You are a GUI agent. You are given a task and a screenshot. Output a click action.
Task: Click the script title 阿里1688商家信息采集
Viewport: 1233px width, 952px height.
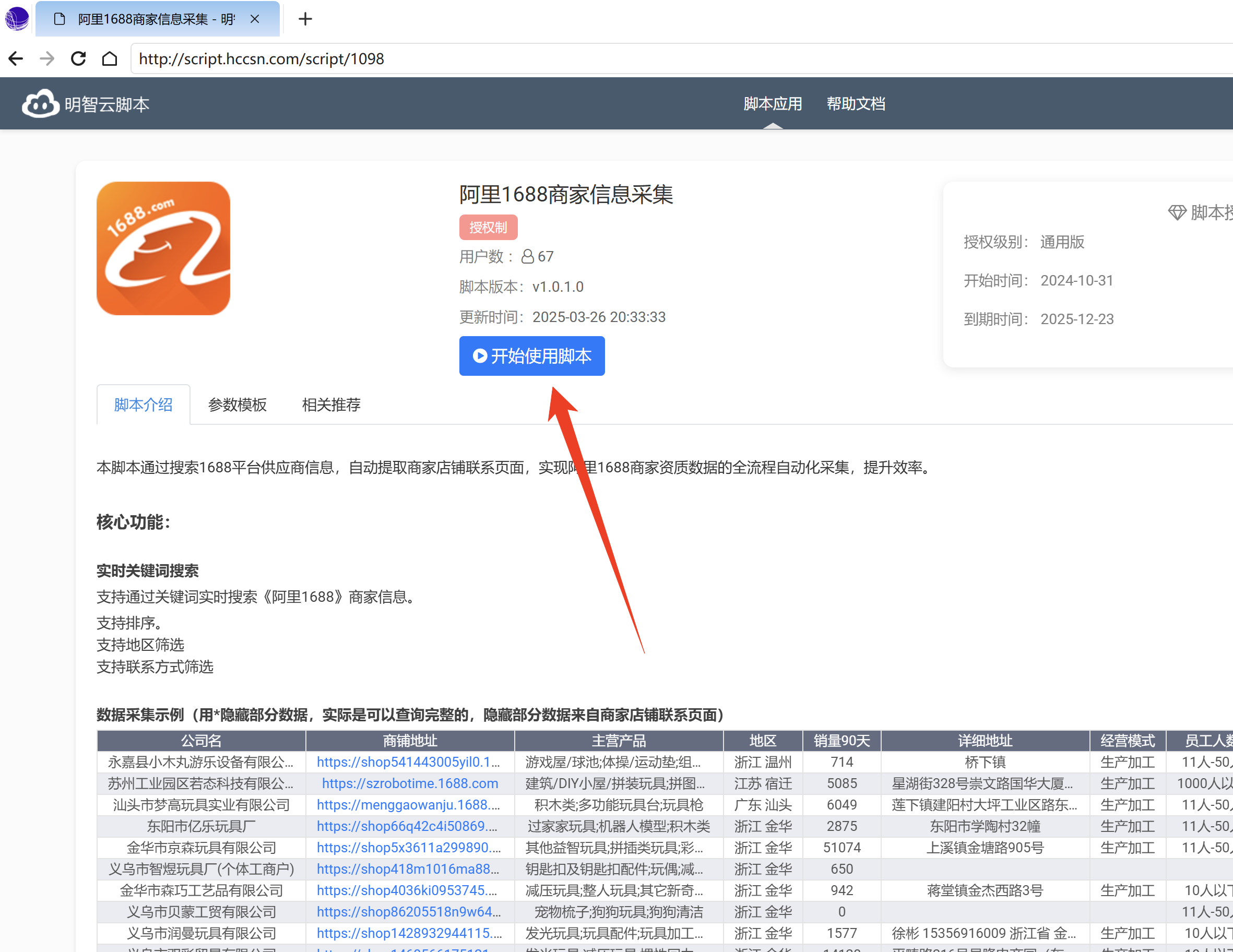[x=566, y=195]
